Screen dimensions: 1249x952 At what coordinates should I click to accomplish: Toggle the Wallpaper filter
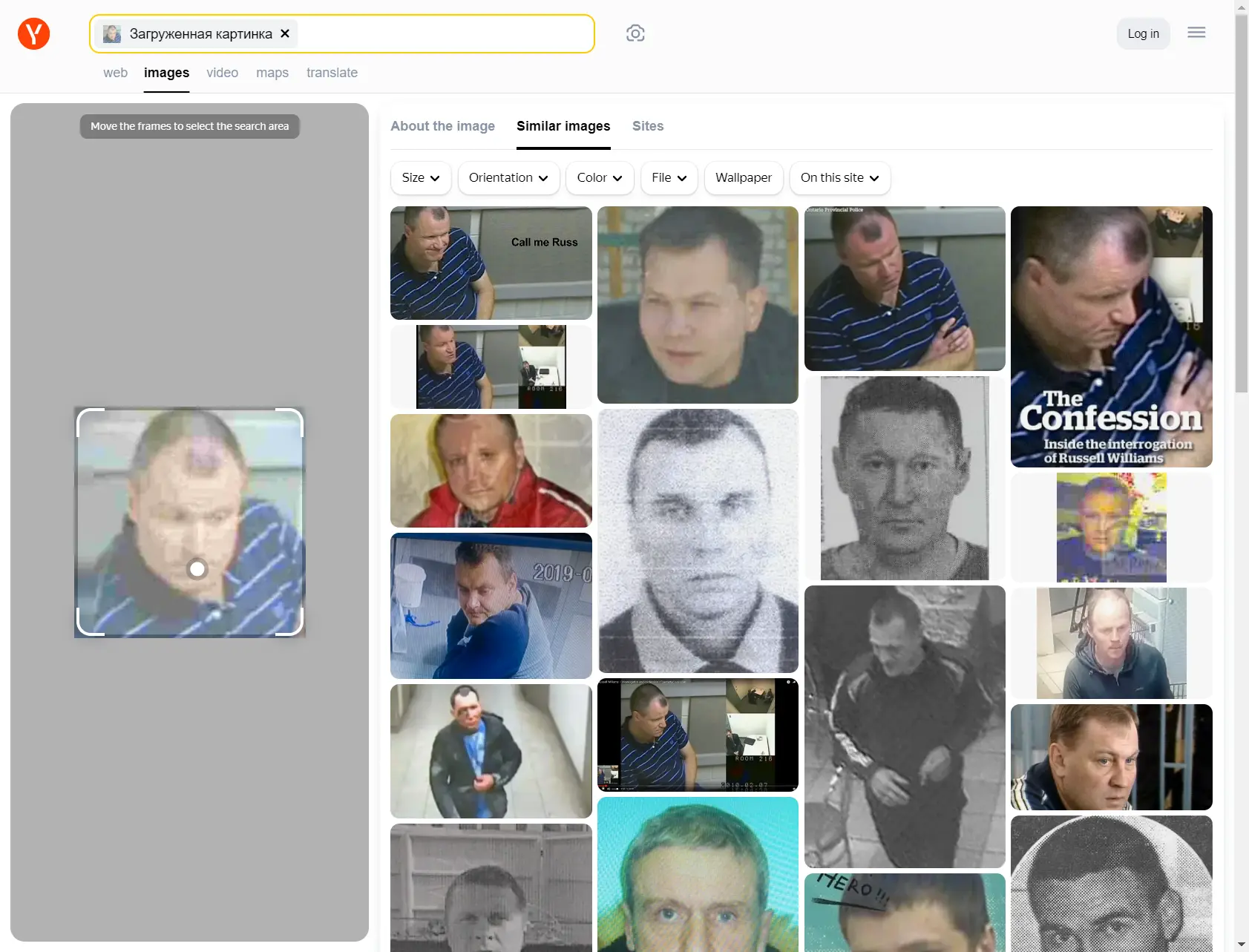tap(743, 178)
